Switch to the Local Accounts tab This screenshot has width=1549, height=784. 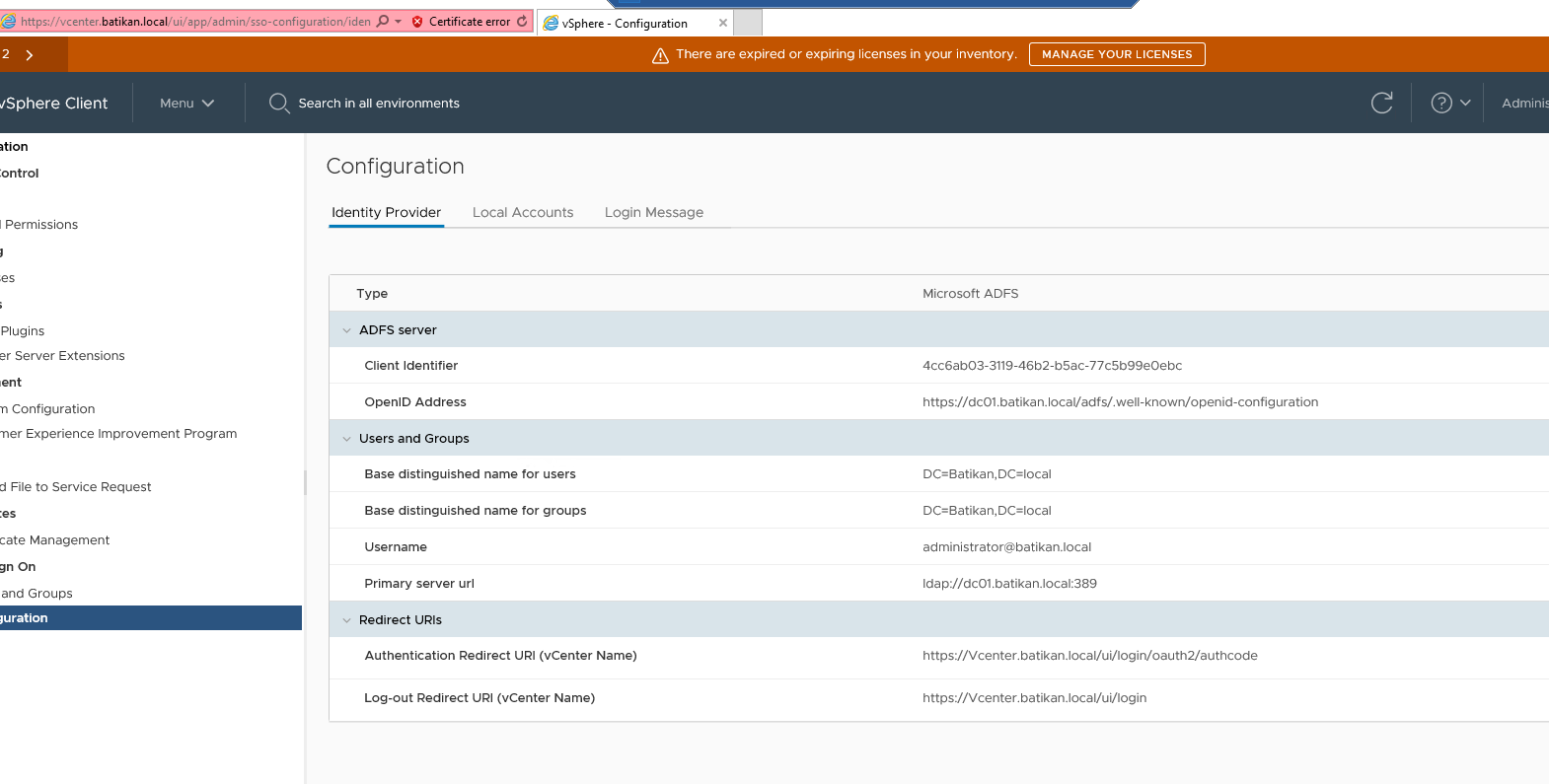[x=523, y=212]
